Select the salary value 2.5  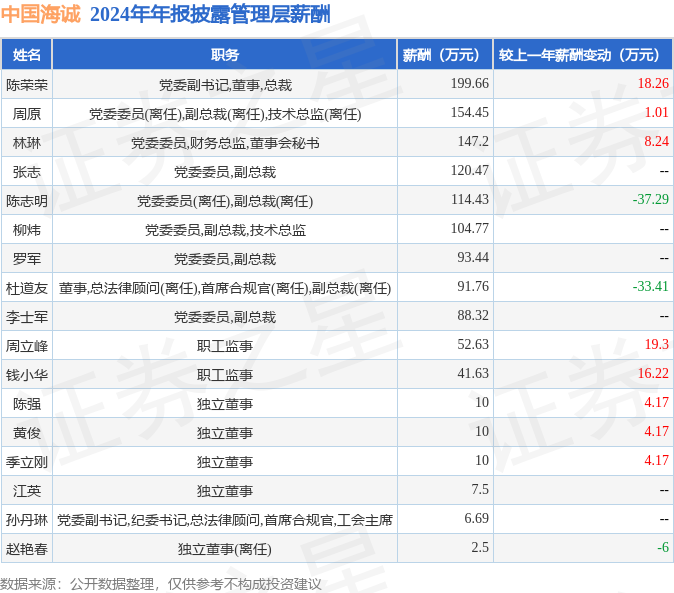480,547
